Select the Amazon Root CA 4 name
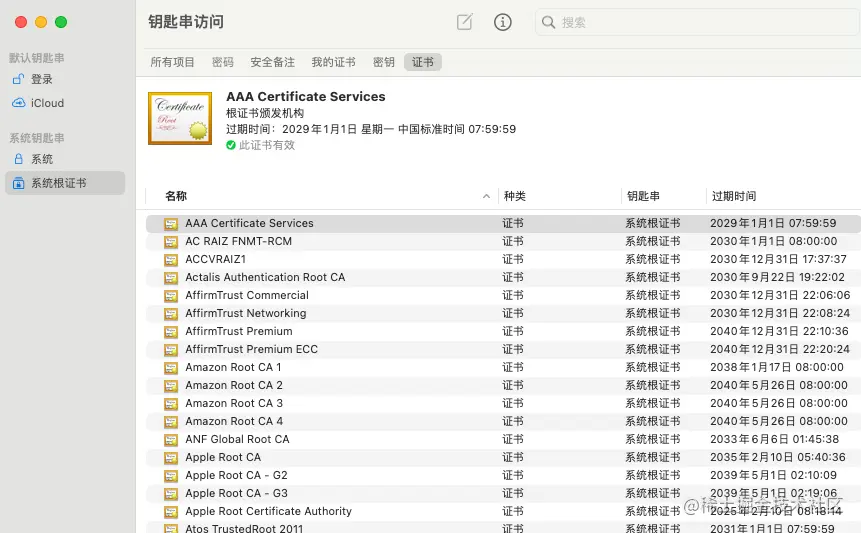861x533 pixels. tap(234, 421)
